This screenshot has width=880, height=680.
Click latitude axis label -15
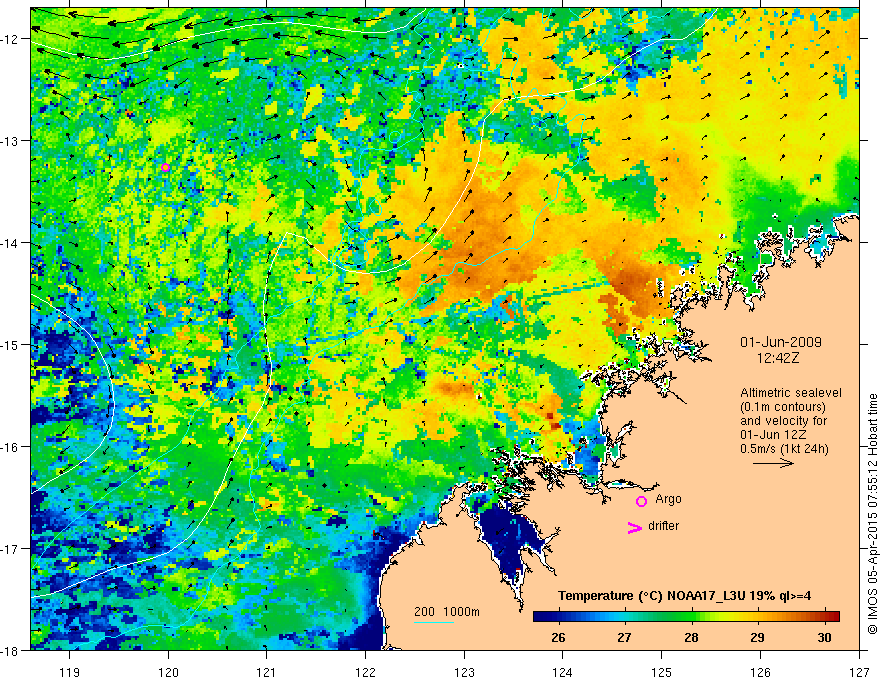[x=11, y=344]
